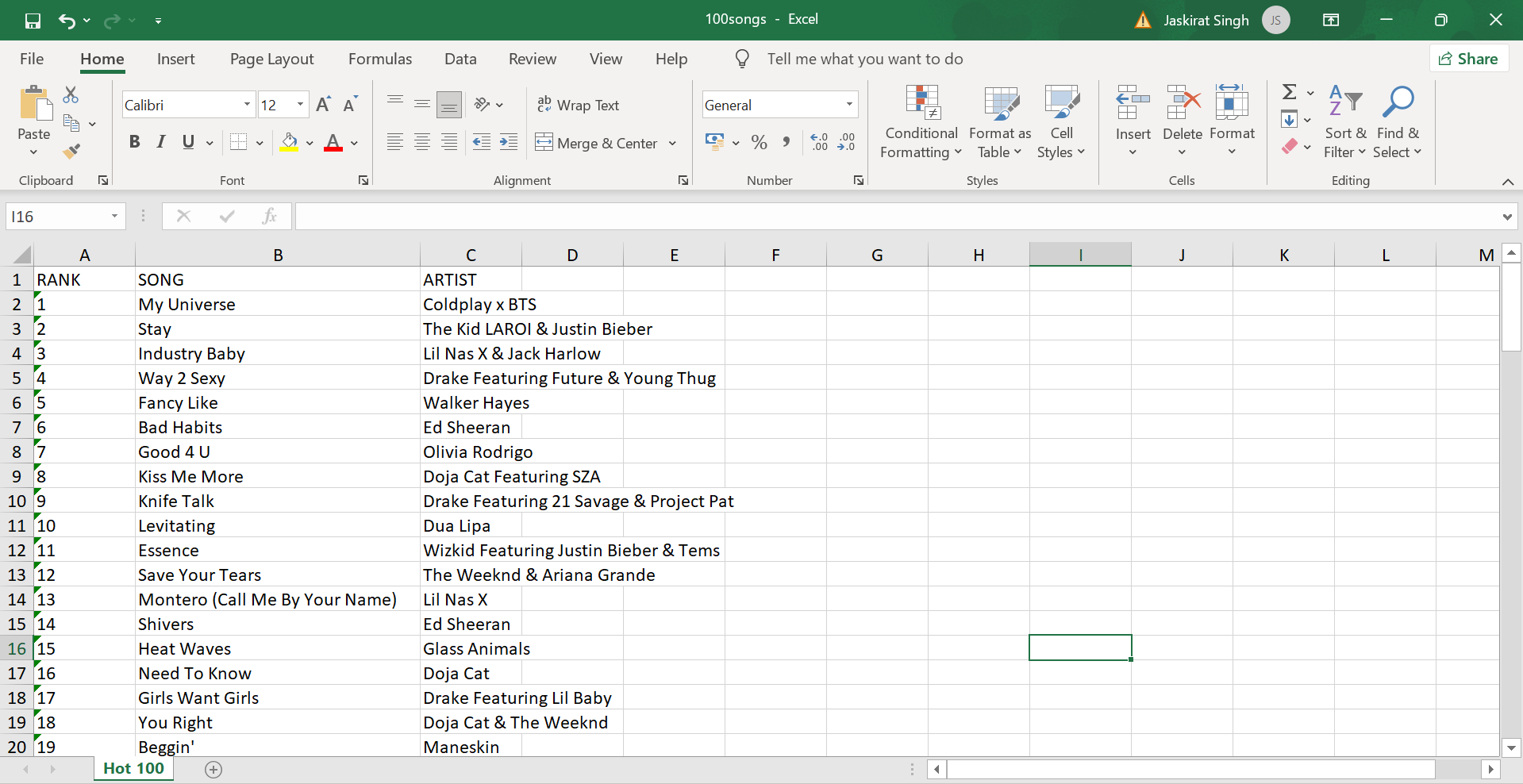Click the Undo arrow icon
Viewport: 1523px width, 784px height.
point(67,21)
